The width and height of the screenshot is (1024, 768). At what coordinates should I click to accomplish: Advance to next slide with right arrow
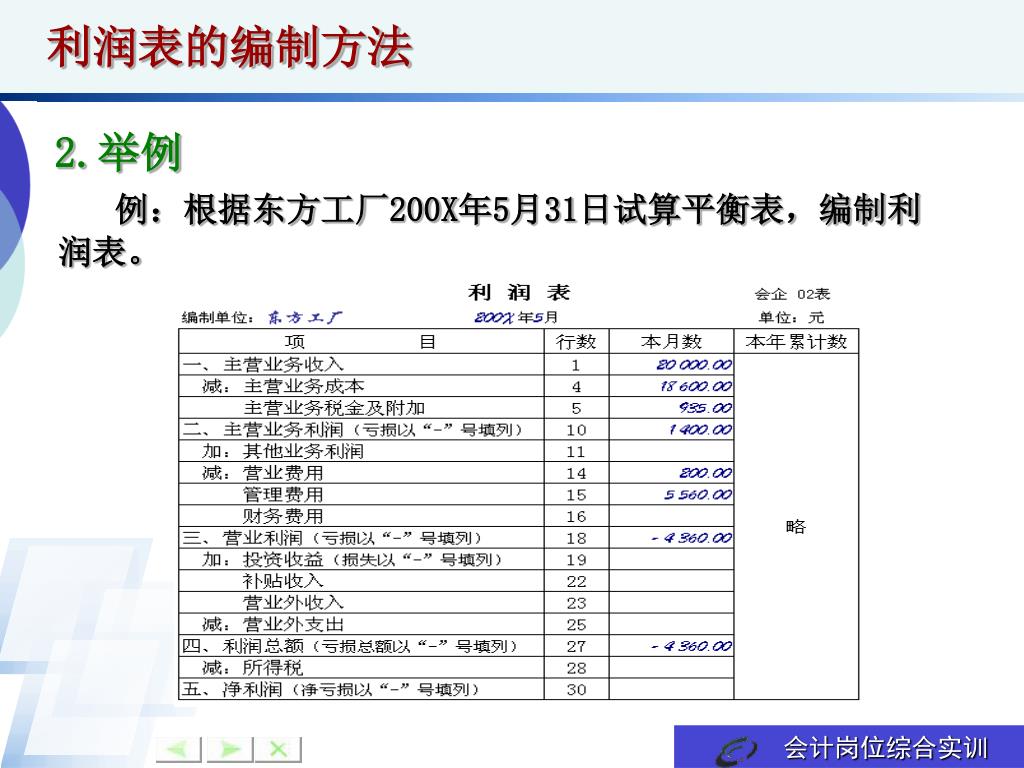coord(229,749)
